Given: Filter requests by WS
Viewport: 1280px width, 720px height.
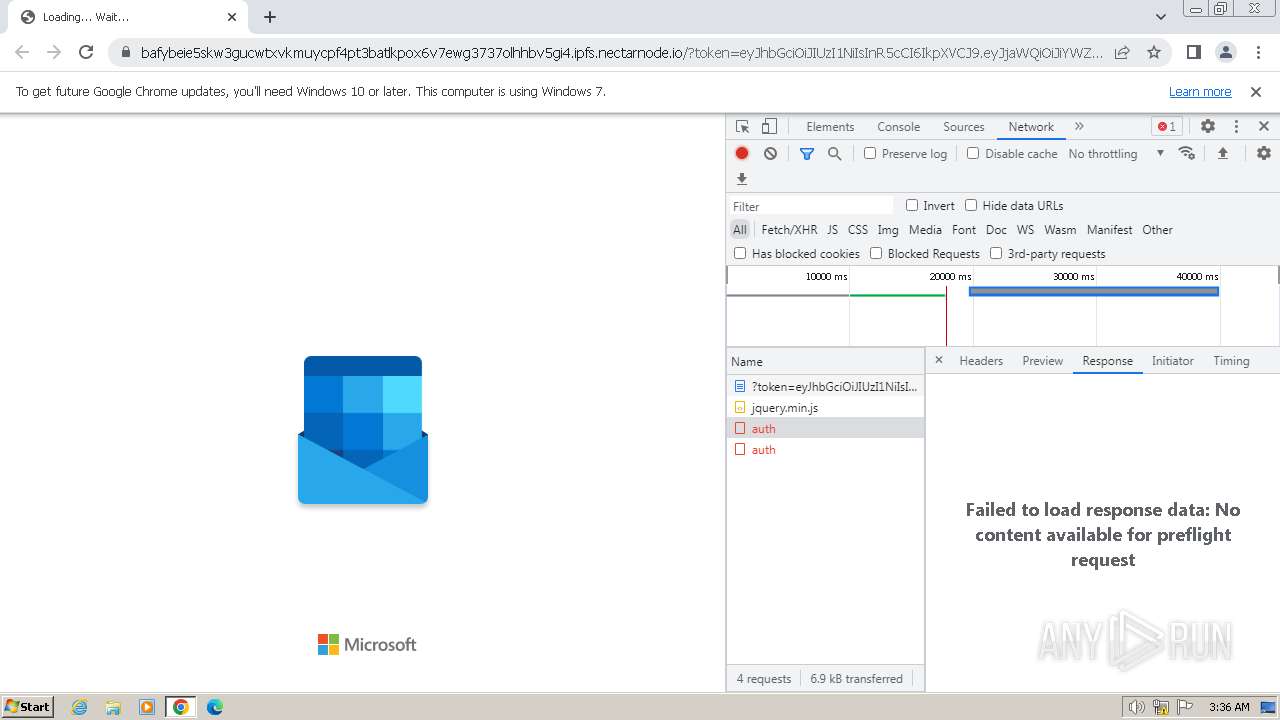Looking at the screenshot, I should click(x=1025, y=230).
